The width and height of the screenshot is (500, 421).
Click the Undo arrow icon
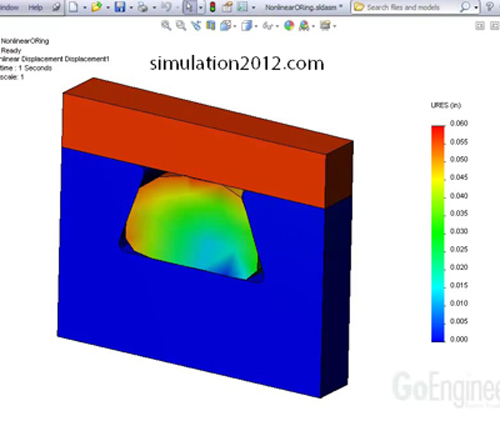166,7
